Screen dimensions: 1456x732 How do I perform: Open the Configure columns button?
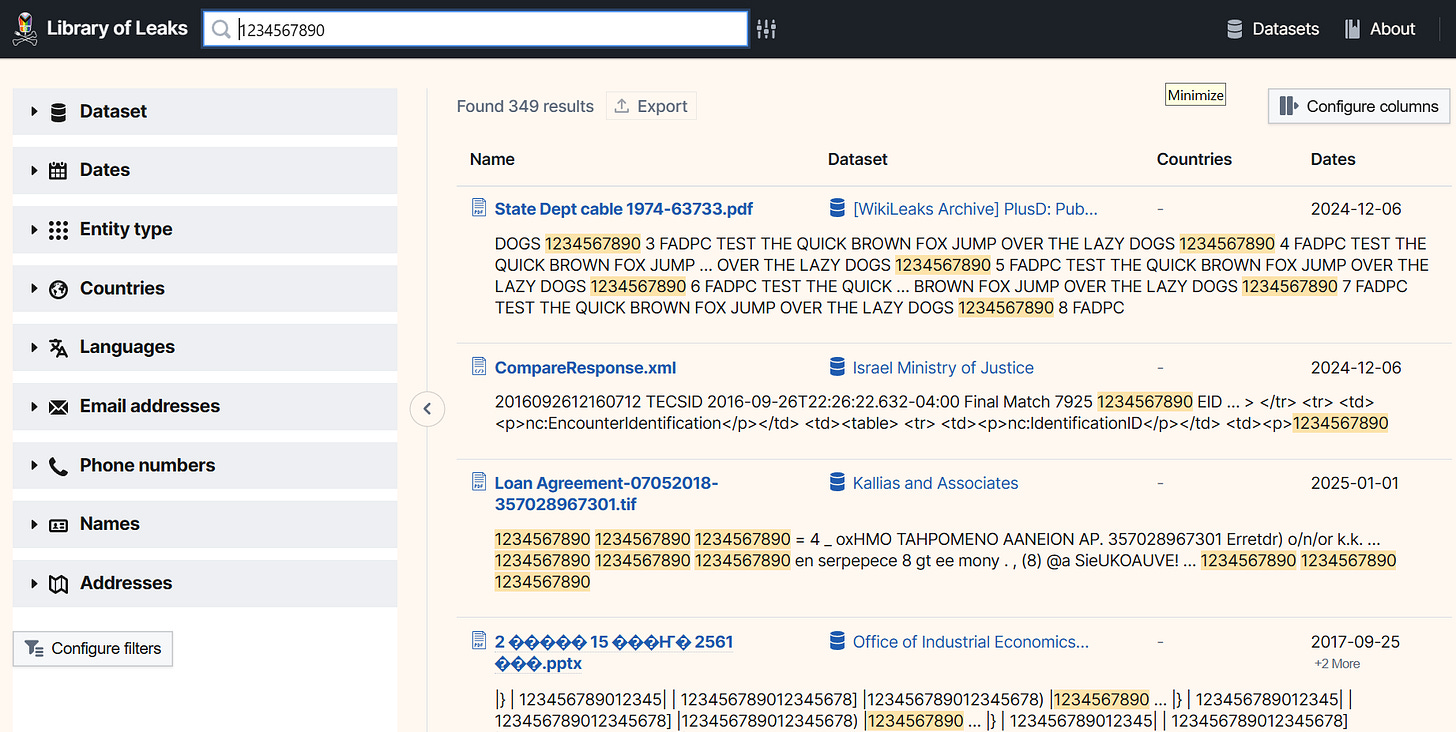pos(1359,106)
